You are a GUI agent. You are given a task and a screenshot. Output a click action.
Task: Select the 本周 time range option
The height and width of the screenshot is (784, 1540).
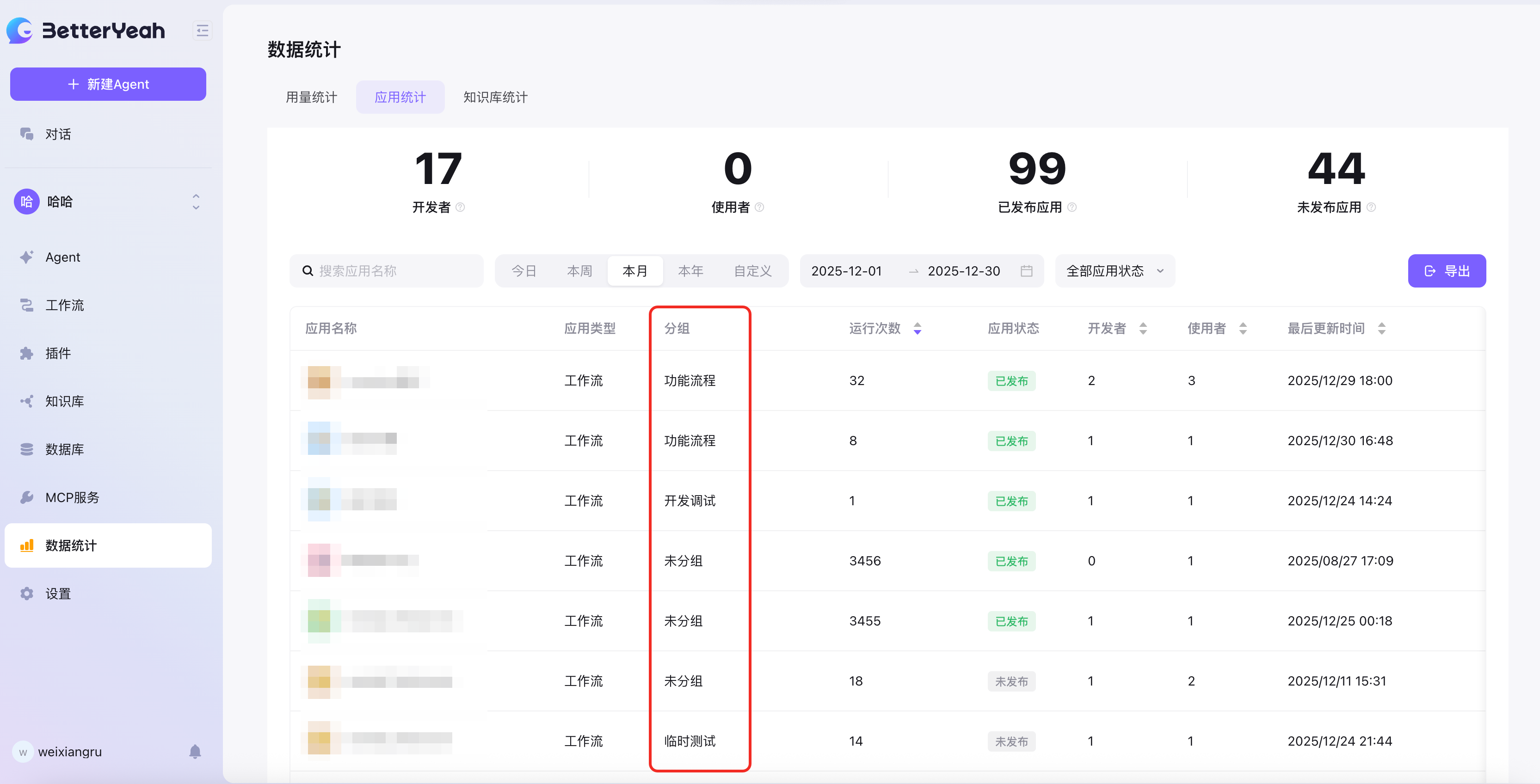[x=579, y=271]
